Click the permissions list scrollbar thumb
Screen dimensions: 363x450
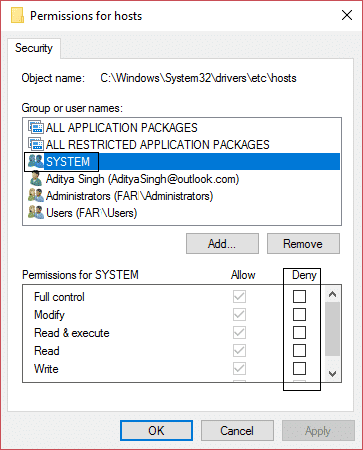(x=332, y=329)
